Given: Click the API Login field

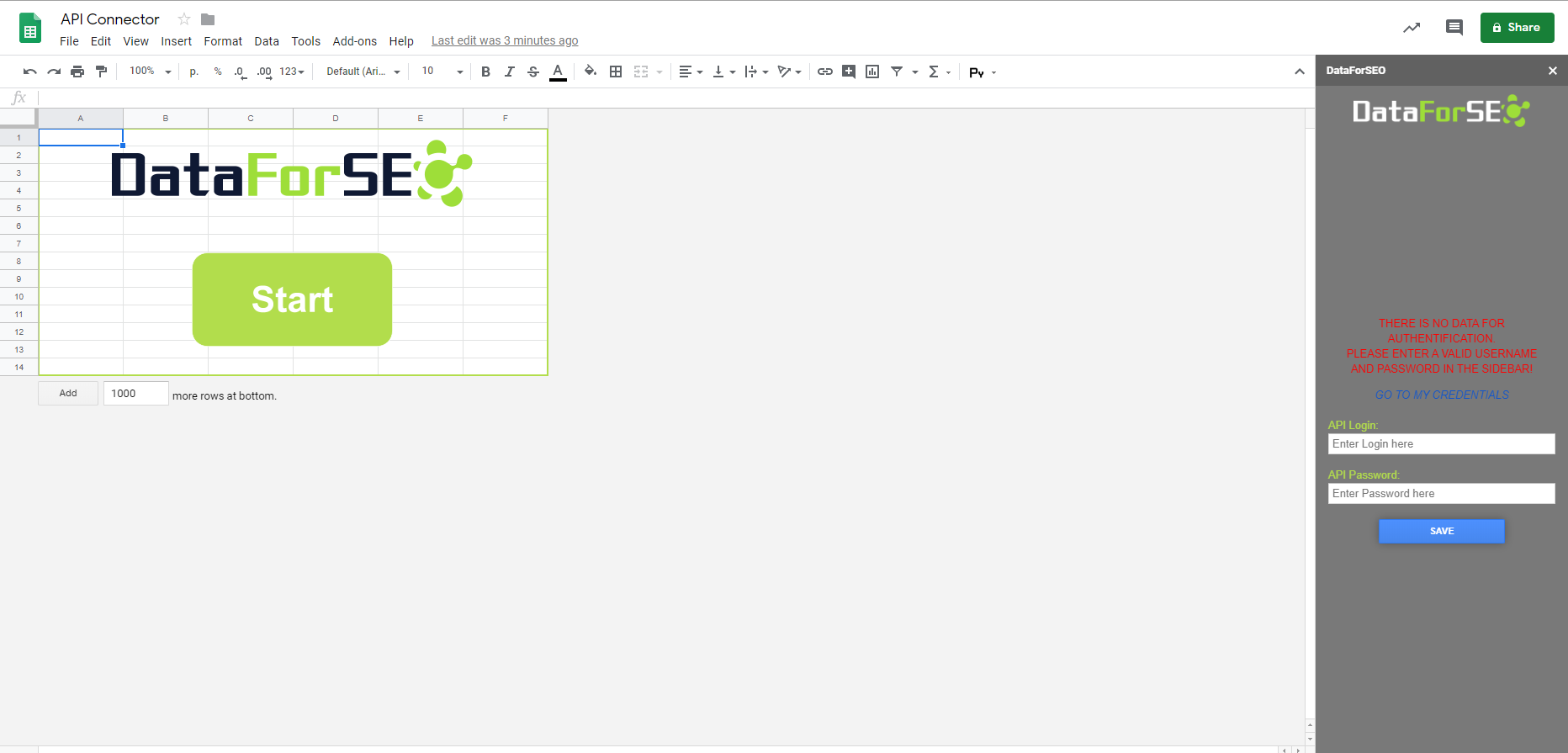Looking at the screenshot, I should [x=1441, y=444].
